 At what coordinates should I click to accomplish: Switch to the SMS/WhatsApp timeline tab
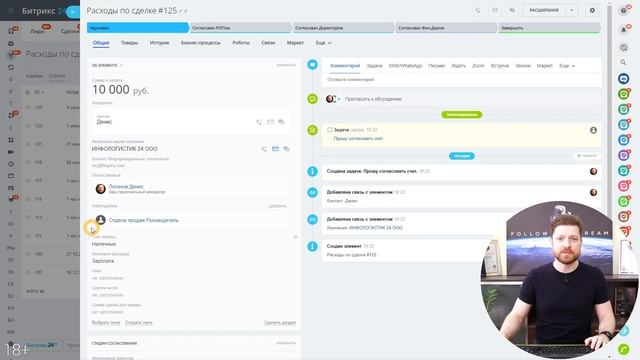pos(405,66)
